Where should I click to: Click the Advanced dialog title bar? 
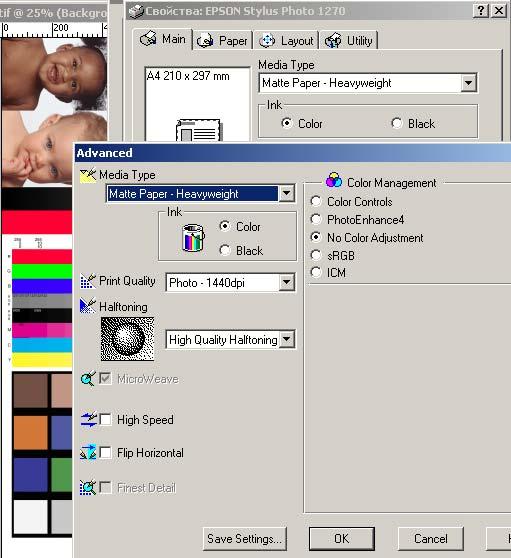pos(293,153)
